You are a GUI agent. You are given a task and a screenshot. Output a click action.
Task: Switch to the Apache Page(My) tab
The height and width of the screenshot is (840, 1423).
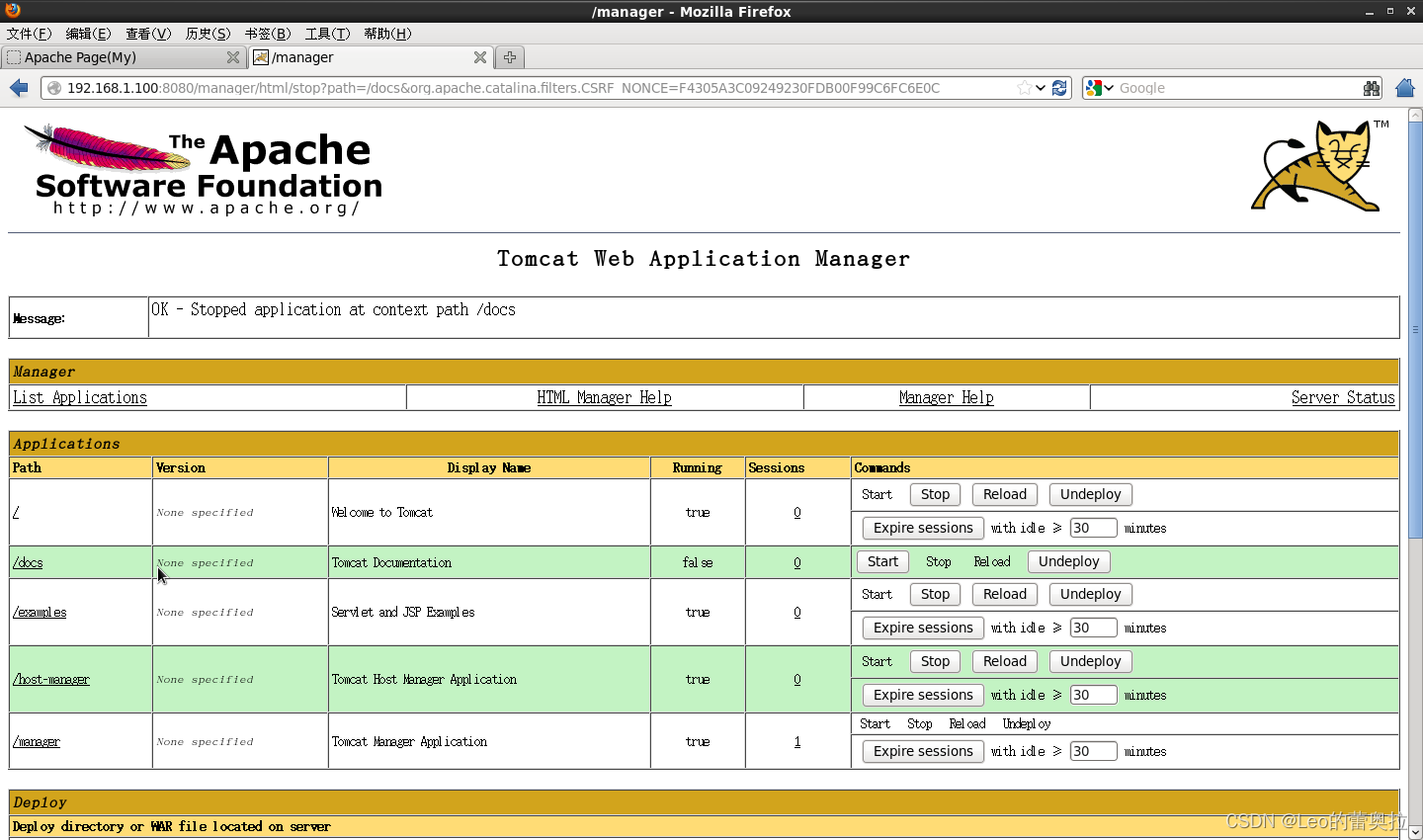(x=123, y=57)
